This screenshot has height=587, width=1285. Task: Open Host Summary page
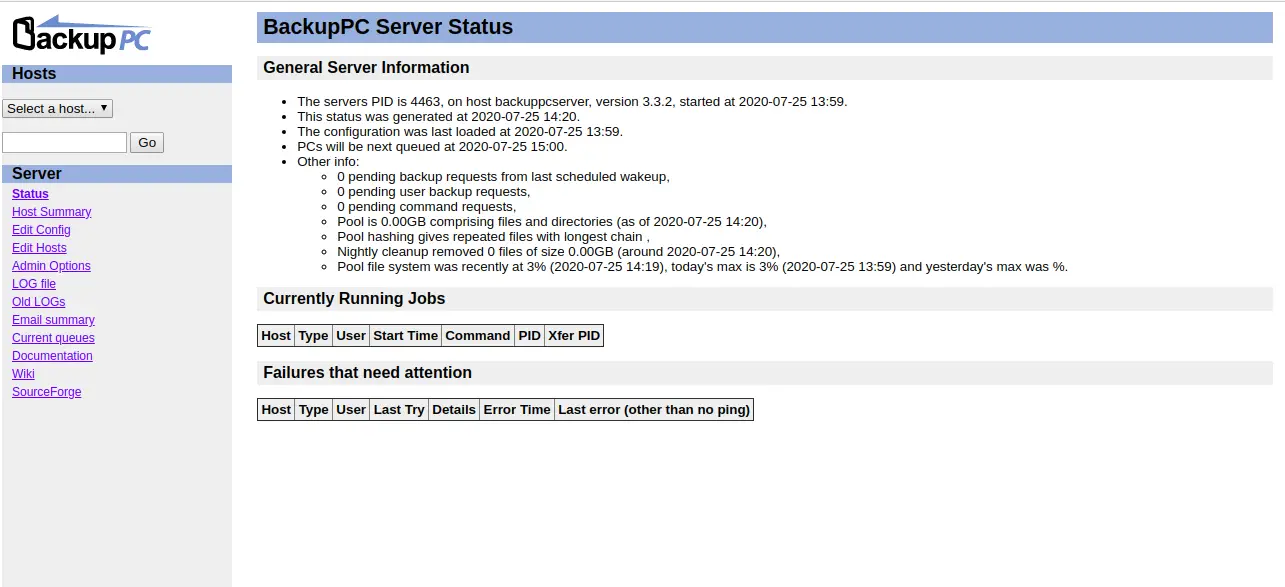(51, 212)
